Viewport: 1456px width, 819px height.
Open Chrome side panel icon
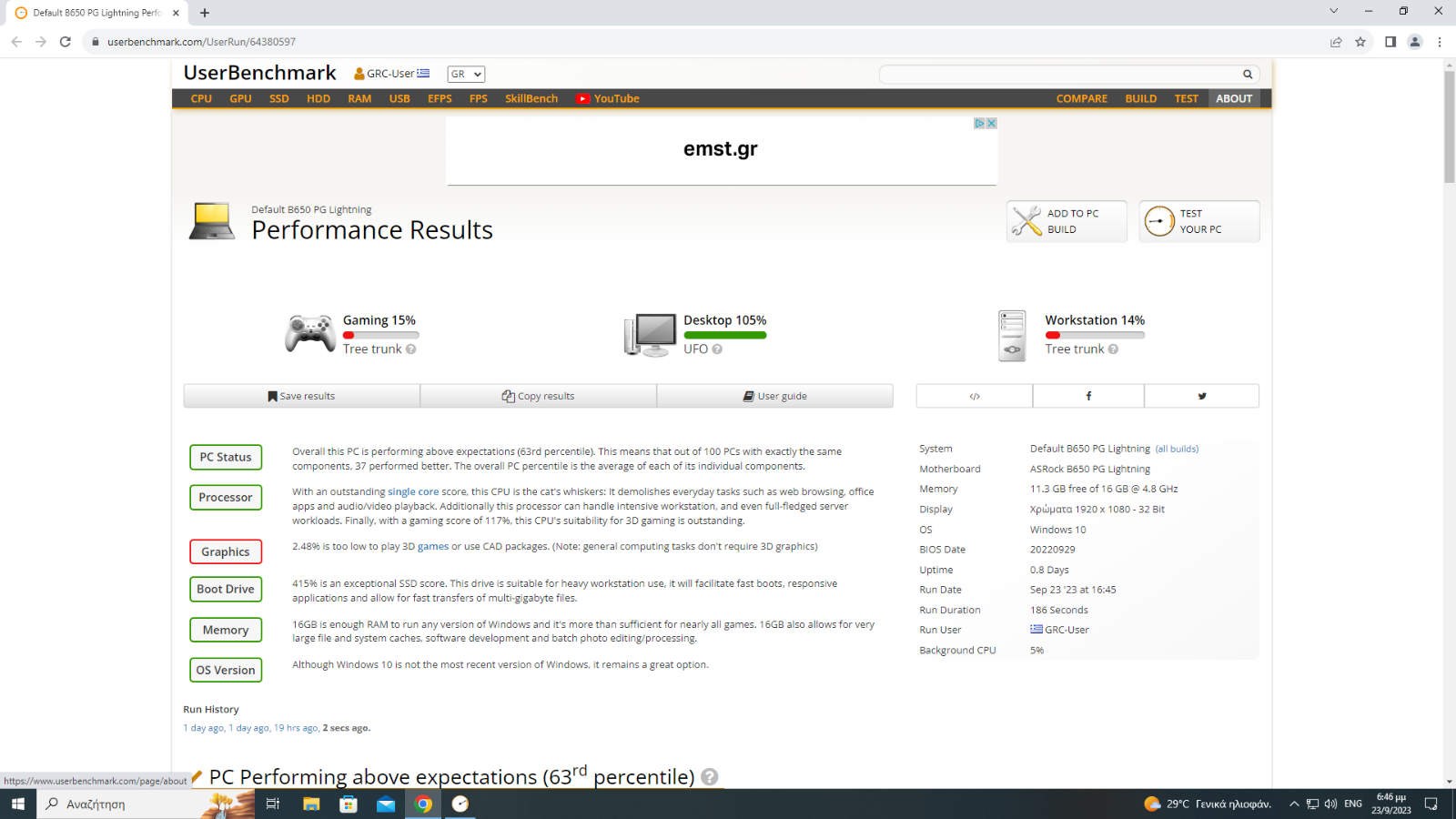[1390, 42]
